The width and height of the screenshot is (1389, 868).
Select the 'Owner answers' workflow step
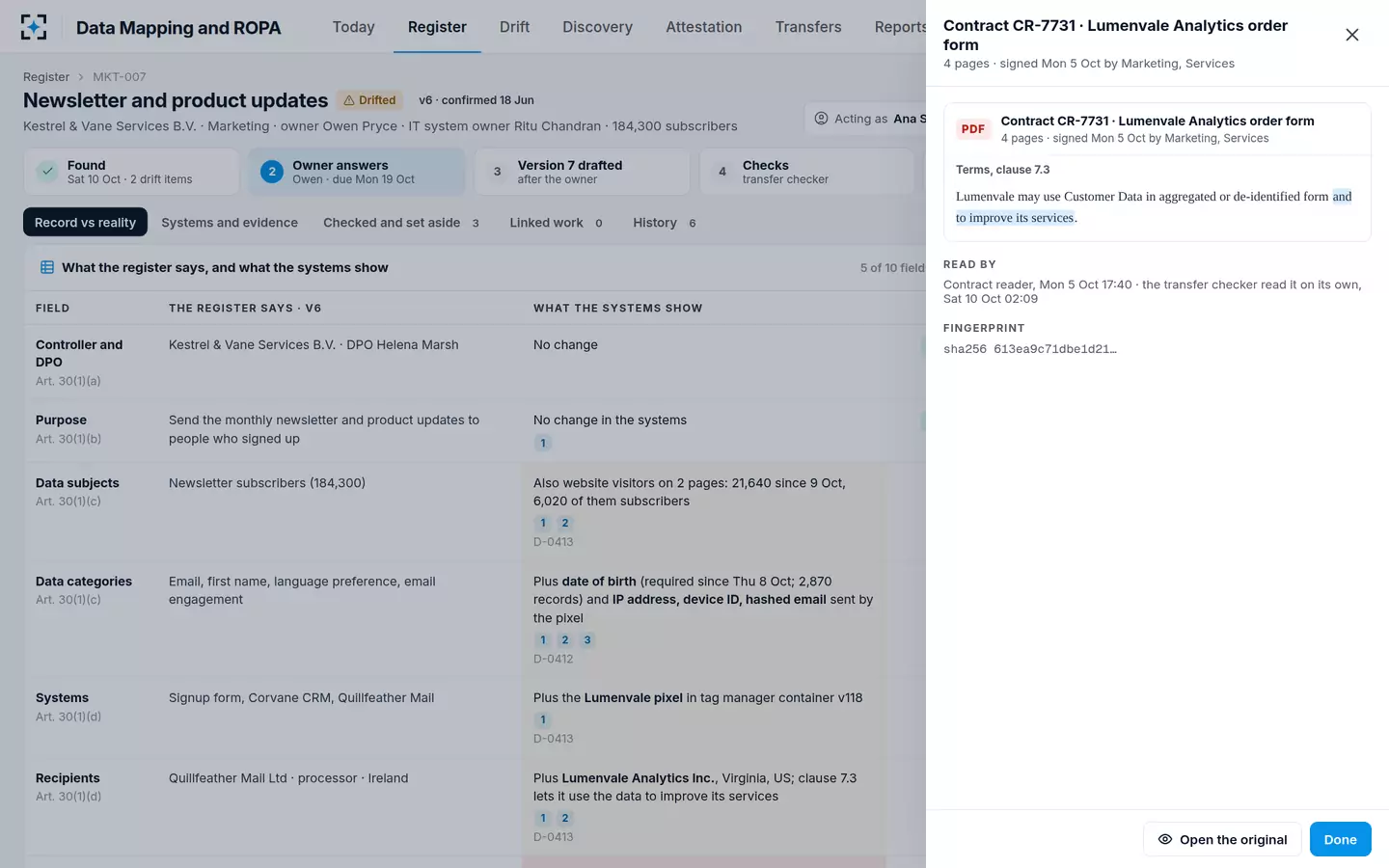tap(356, 172)
